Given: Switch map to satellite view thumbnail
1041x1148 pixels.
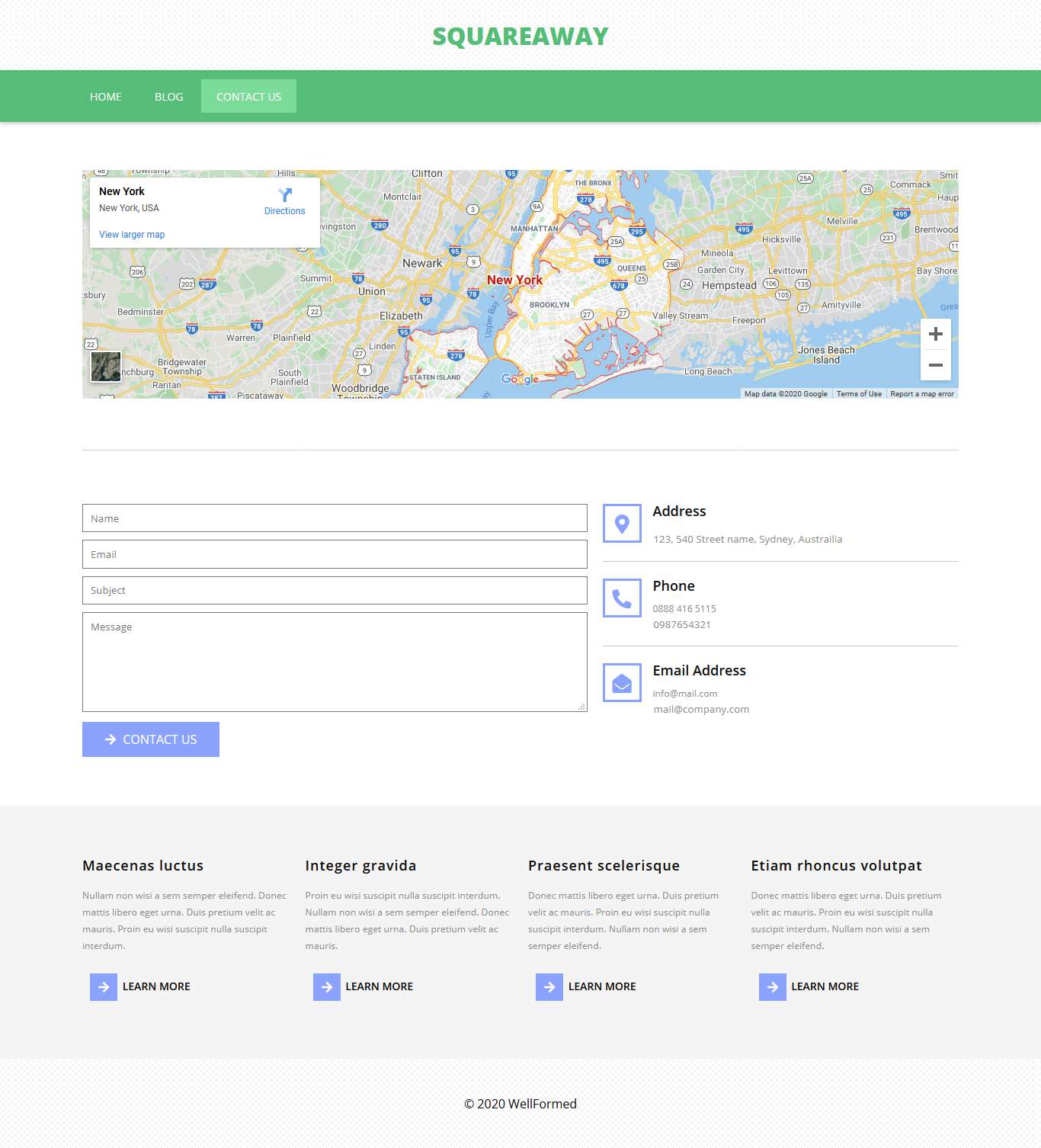Looking at the screenshot, I should point(106,367).
